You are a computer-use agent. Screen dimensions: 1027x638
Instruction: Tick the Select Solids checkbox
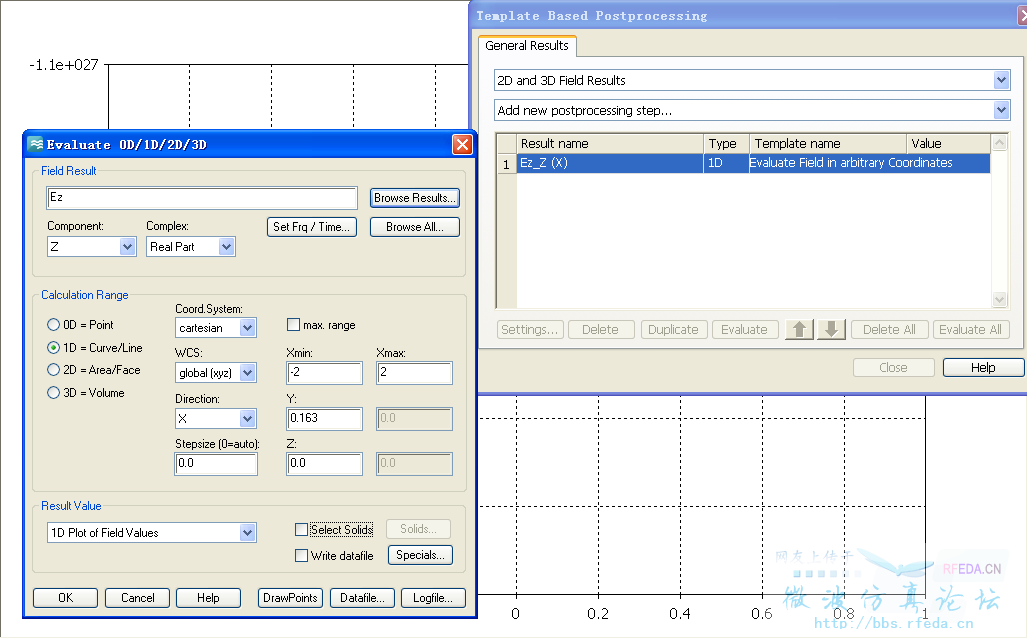point(302,530)
